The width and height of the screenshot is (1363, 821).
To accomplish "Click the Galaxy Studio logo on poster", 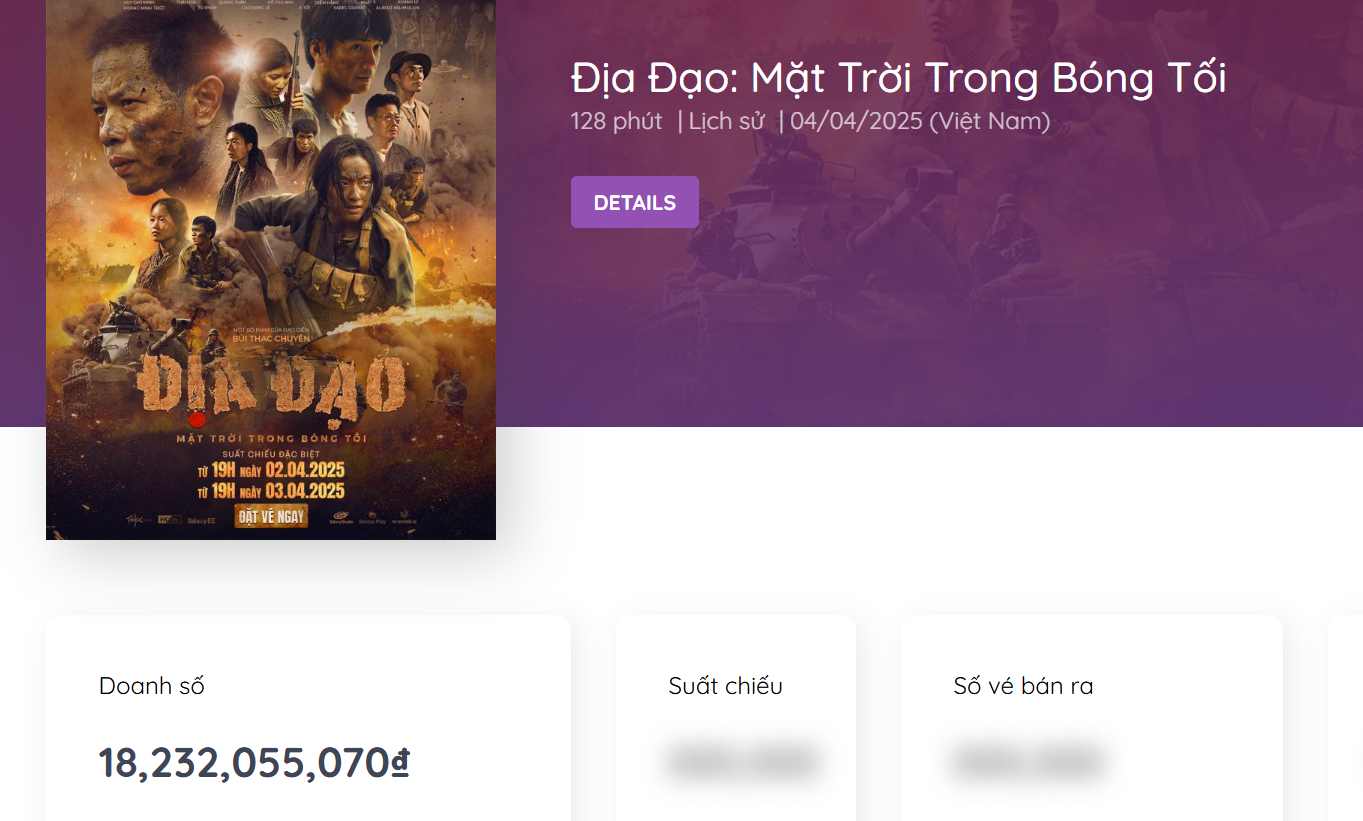I will (x=341, y=518).
